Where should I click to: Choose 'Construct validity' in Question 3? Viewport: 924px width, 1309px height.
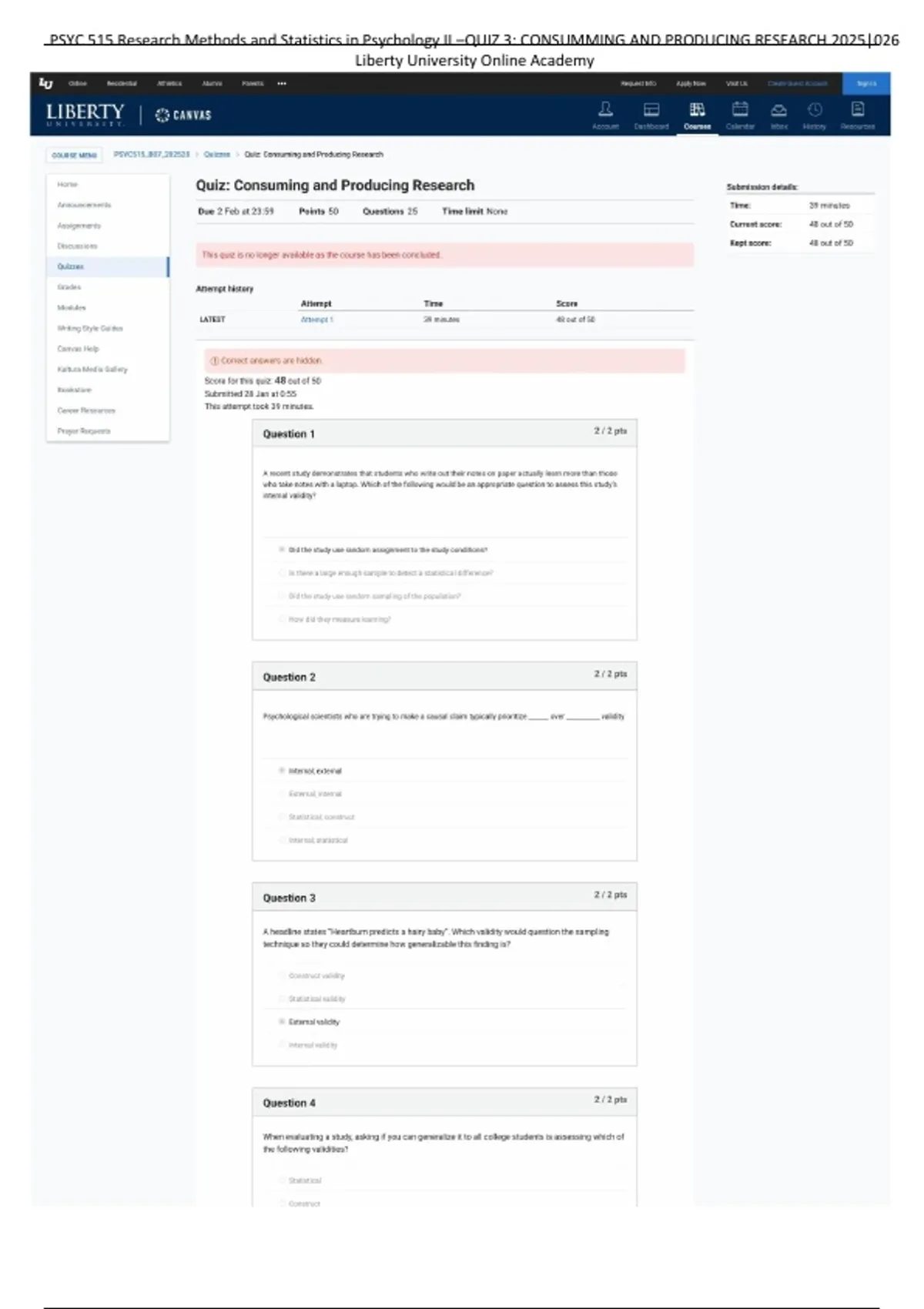pyautogui.click(x=282, y=976)
